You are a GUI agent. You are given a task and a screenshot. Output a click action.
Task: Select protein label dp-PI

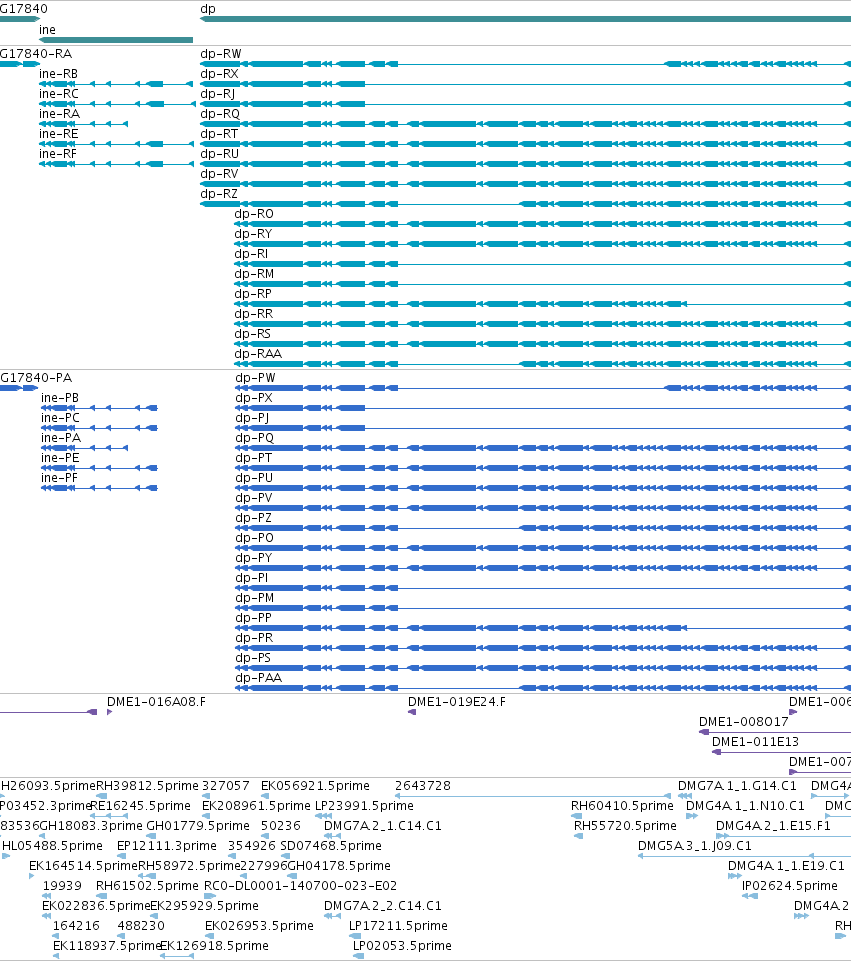[252, 578]
